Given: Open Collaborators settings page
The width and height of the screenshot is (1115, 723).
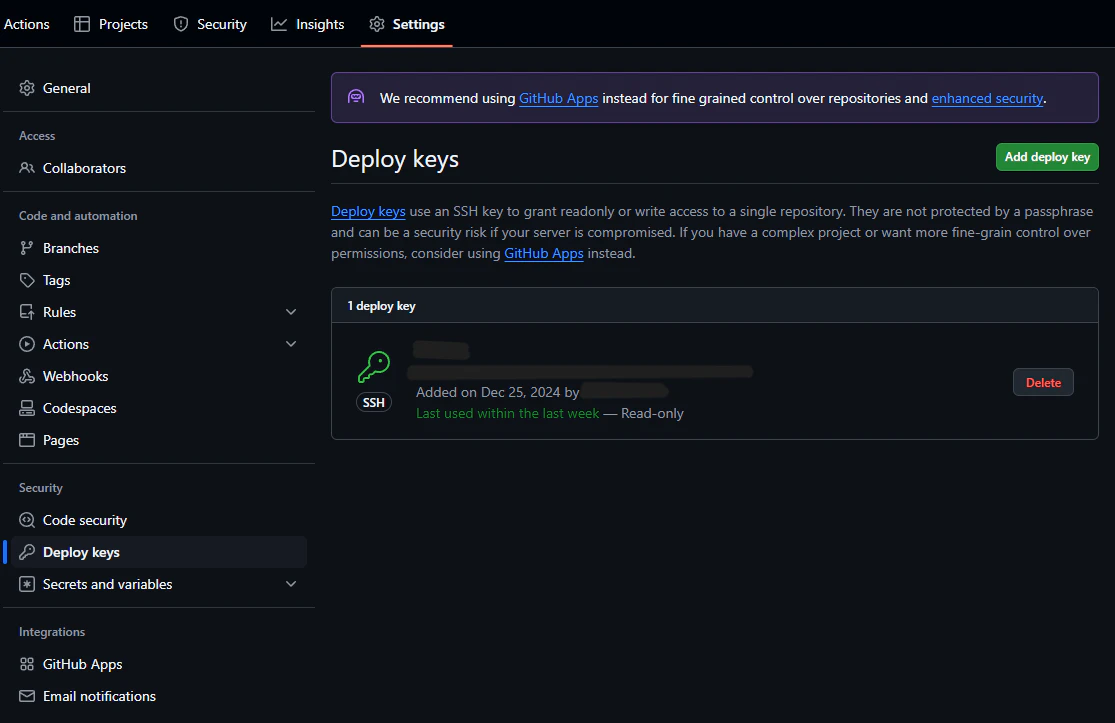Looking at the screenshot, I should click(x=159, y=168).
